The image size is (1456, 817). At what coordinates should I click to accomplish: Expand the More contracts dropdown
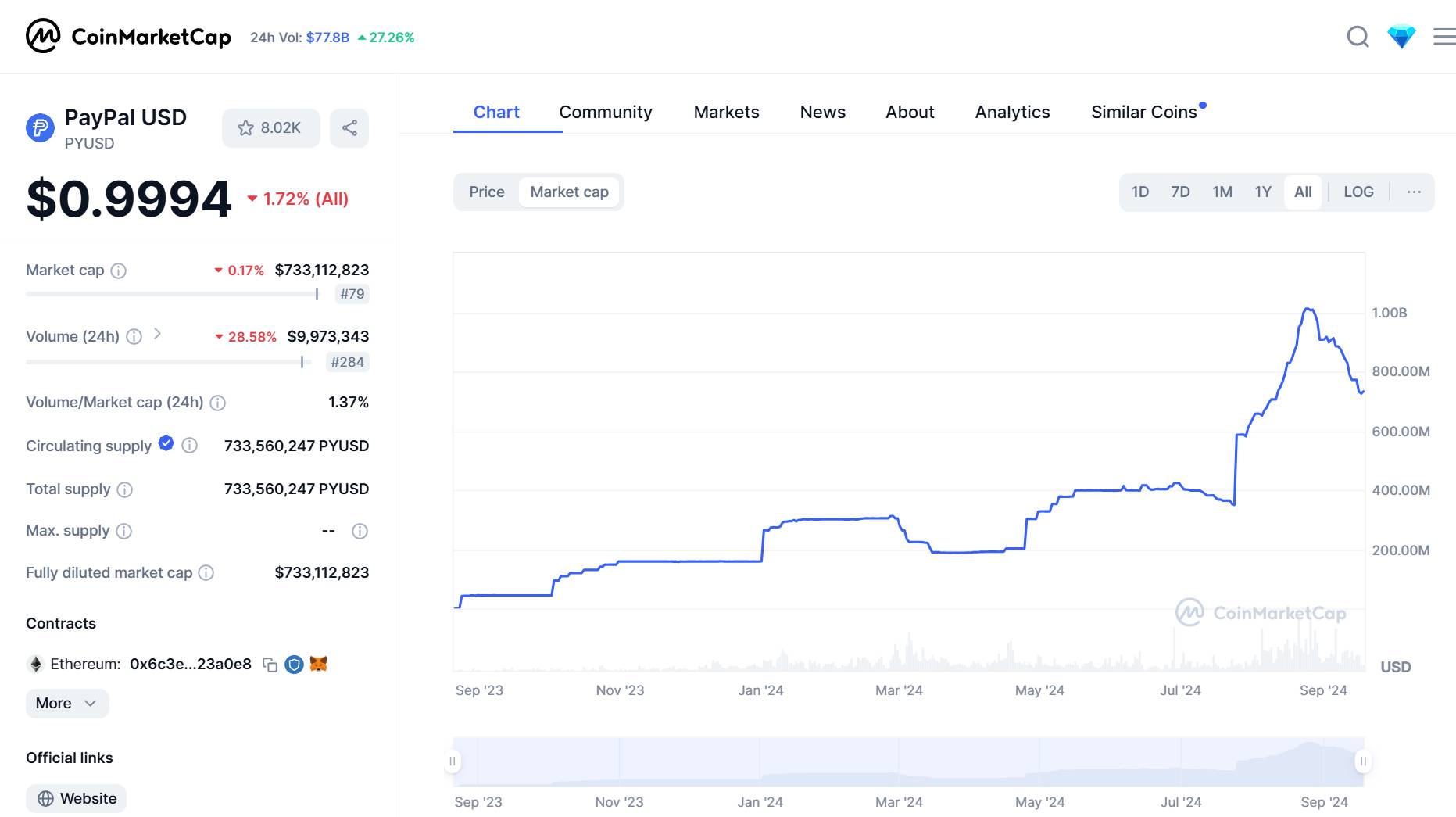67,703
